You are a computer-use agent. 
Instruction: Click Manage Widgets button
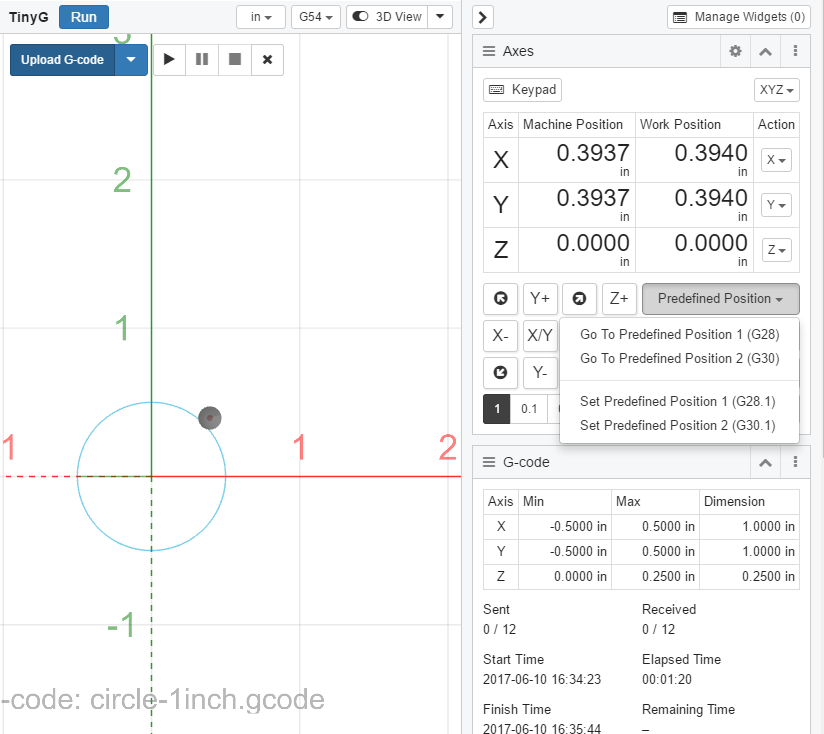click(738, 17)
